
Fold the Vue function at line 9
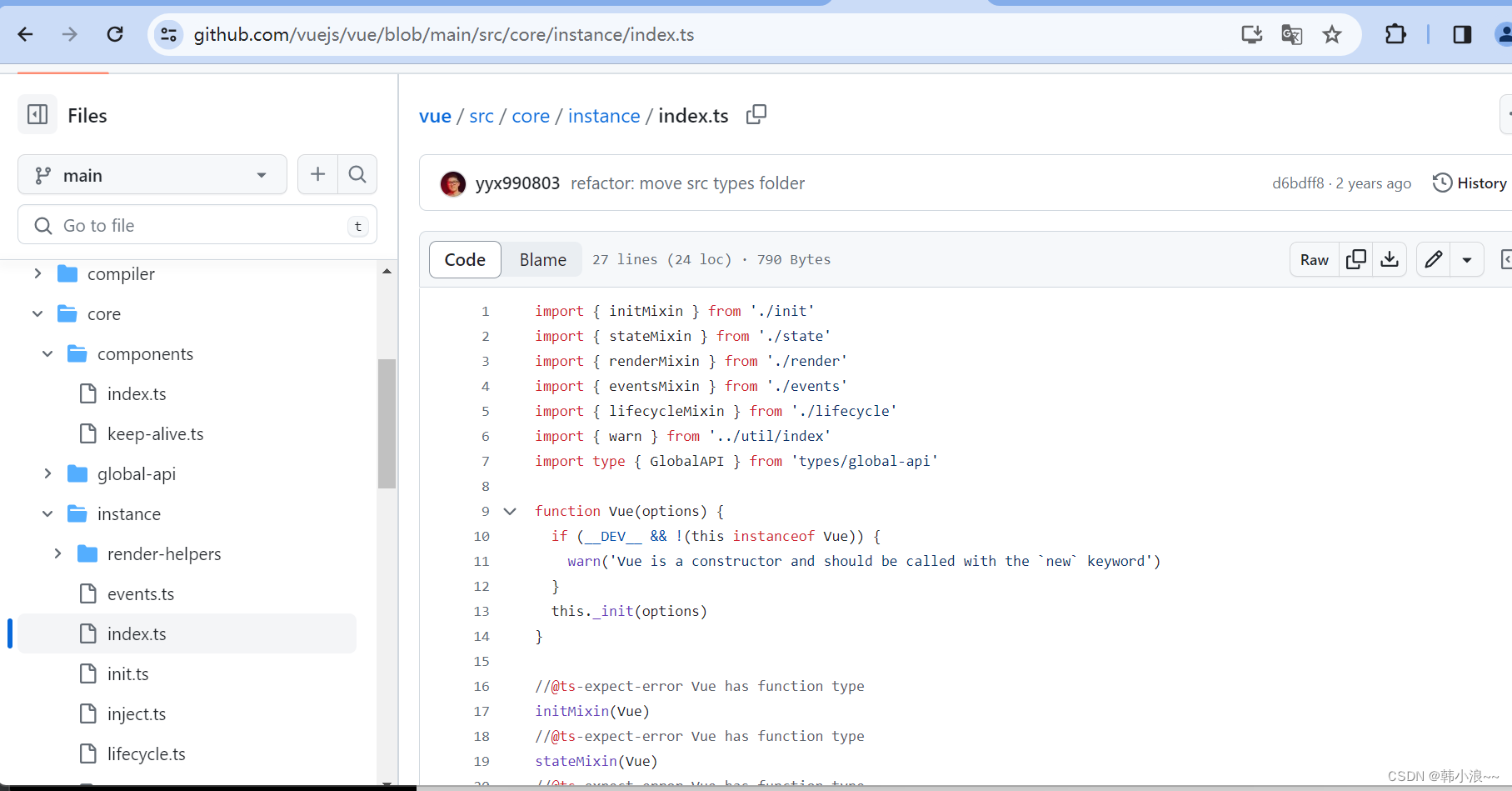click(510, 511)
